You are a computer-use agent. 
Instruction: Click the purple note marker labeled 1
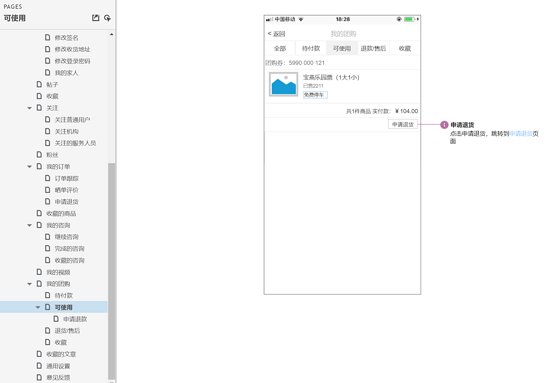pos(444,125)
